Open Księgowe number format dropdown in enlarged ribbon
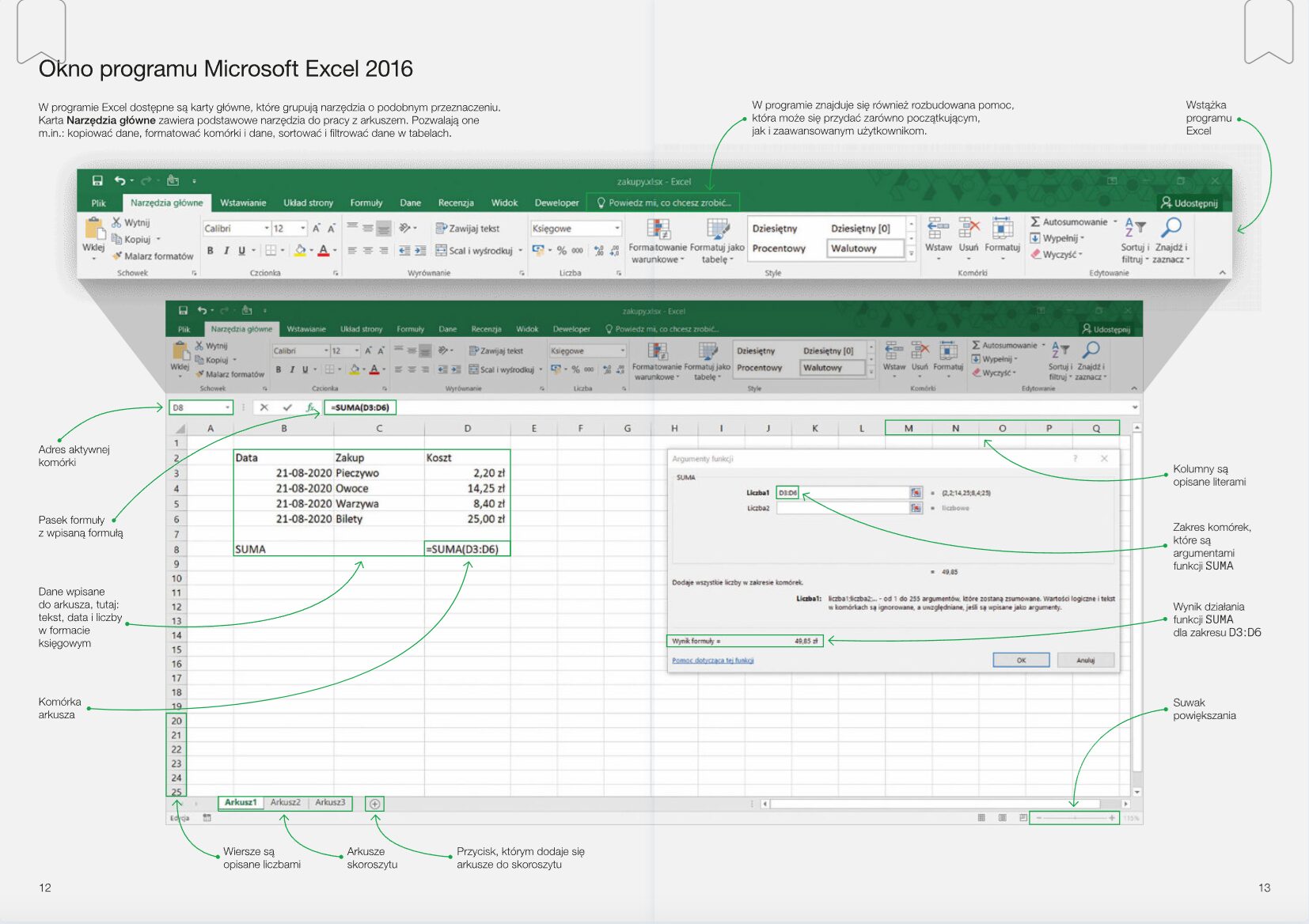This screenshot has height=924, width=1309. 617,228
